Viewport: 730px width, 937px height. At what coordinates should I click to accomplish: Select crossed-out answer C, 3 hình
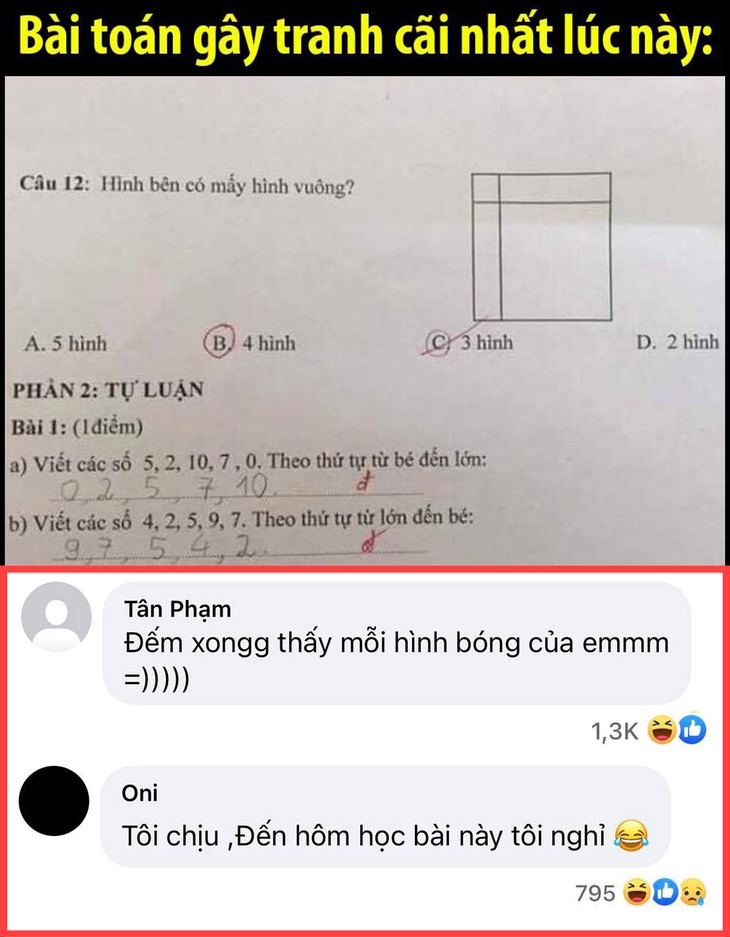469,342
